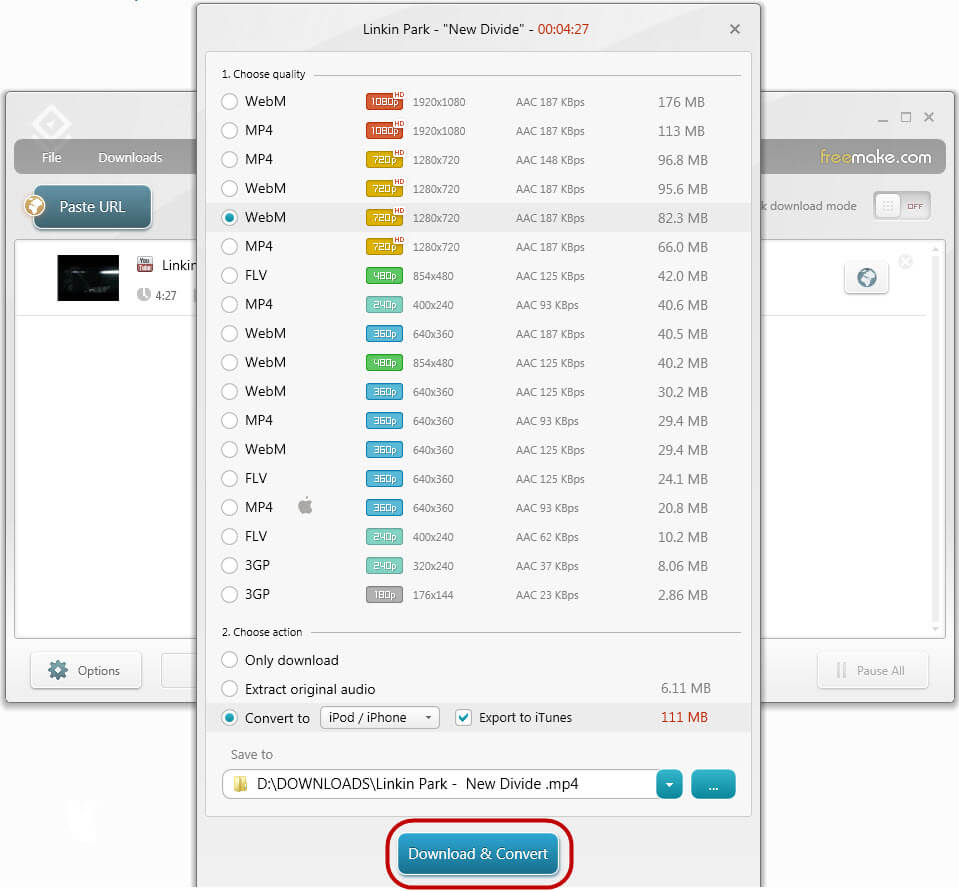
Task: Select 3GP 2.86 MB lowest quality option
Action: tap(229, 594)
